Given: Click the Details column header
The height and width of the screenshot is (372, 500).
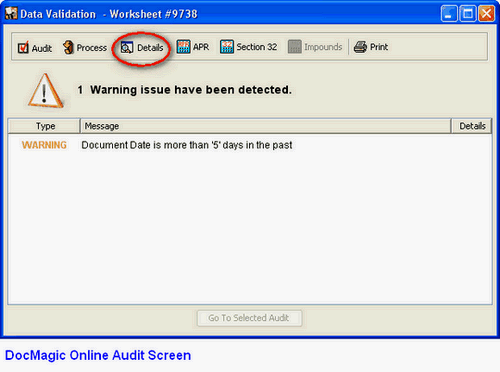Looking at the screenshot, I should [x=471, y=126].
